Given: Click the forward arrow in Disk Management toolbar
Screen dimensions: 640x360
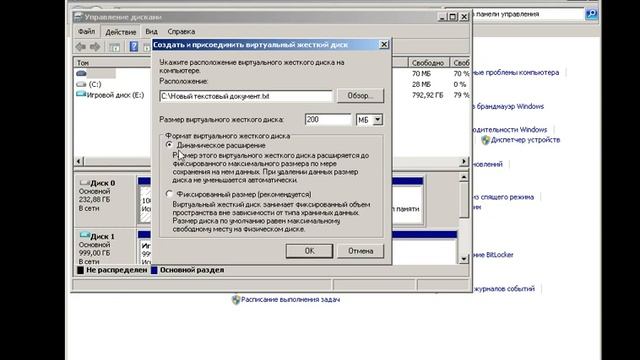Looking at the screenshot, I should [95, 47].
